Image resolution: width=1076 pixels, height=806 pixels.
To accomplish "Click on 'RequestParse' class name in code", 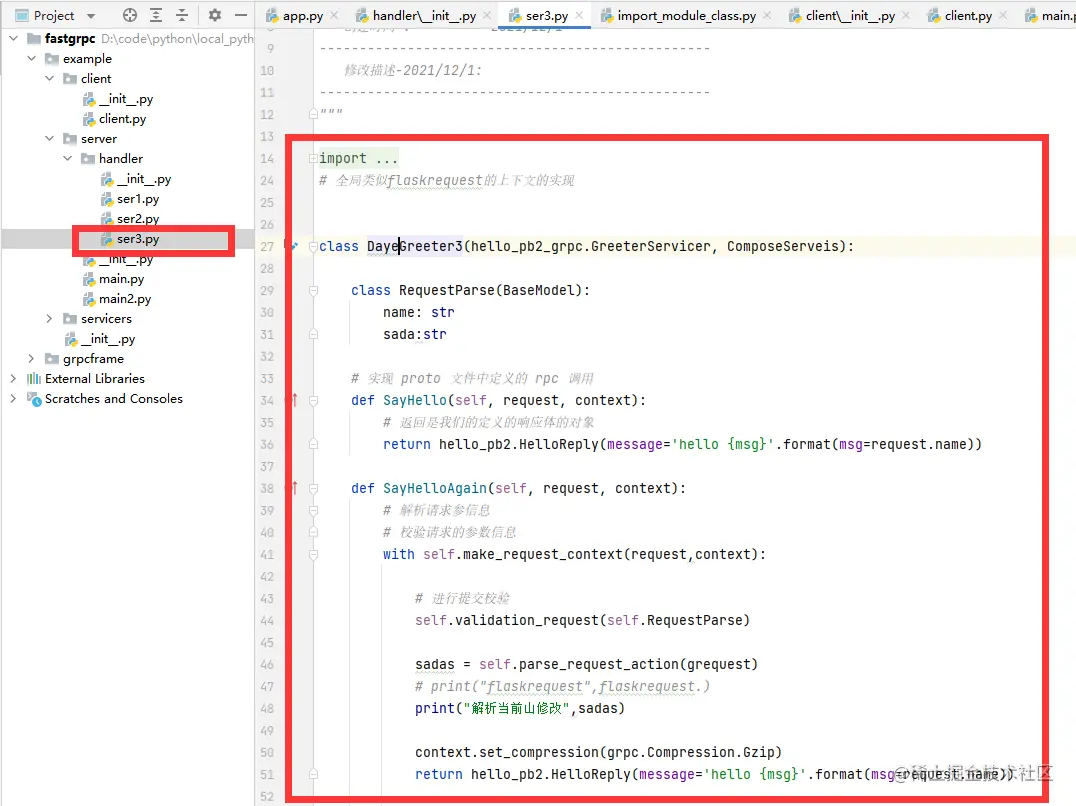I will (447, 290).
